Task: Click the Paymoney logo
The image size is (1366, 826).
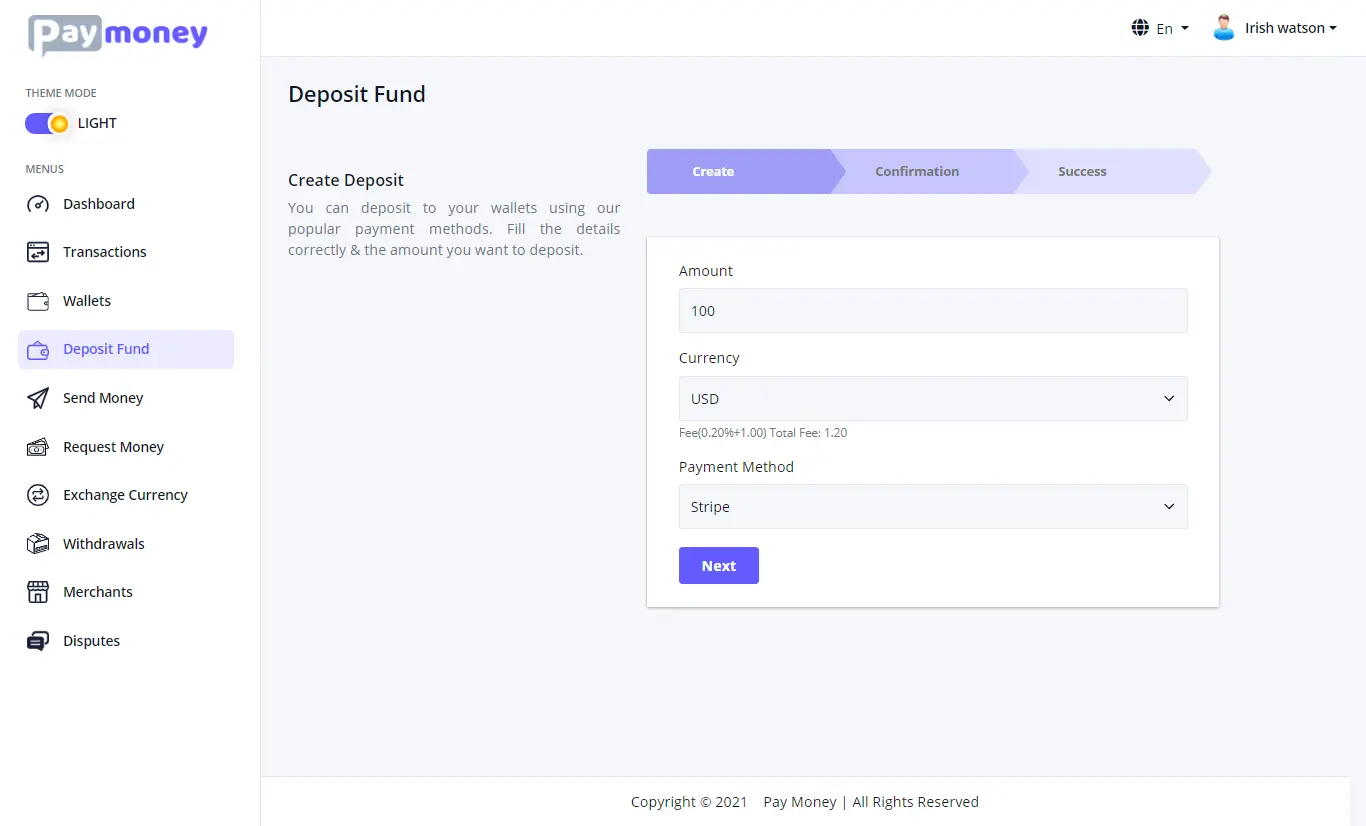Action: pyautogui.click(x=118, y=35)
